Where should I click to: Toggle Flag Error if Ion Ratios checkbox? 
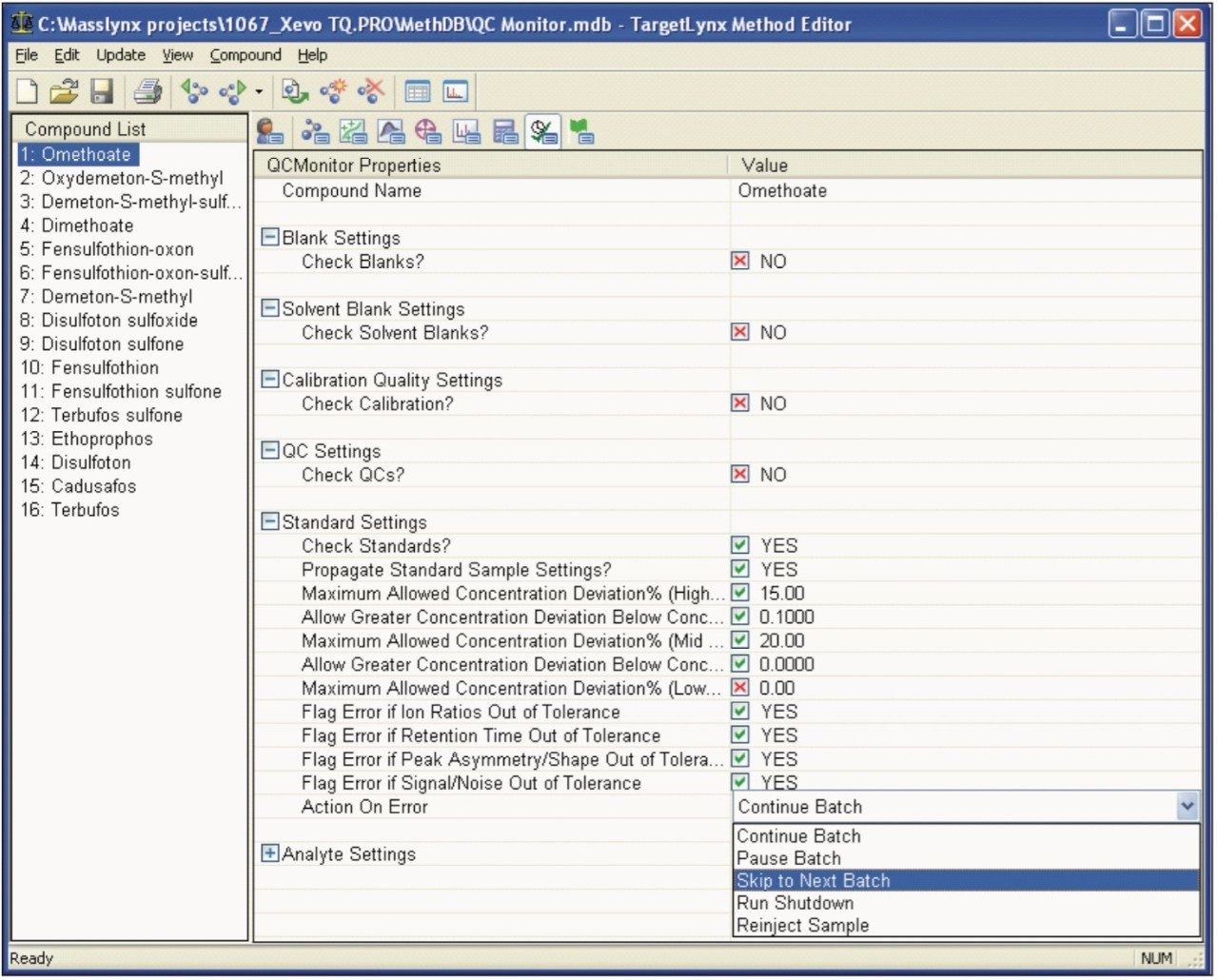740,711
